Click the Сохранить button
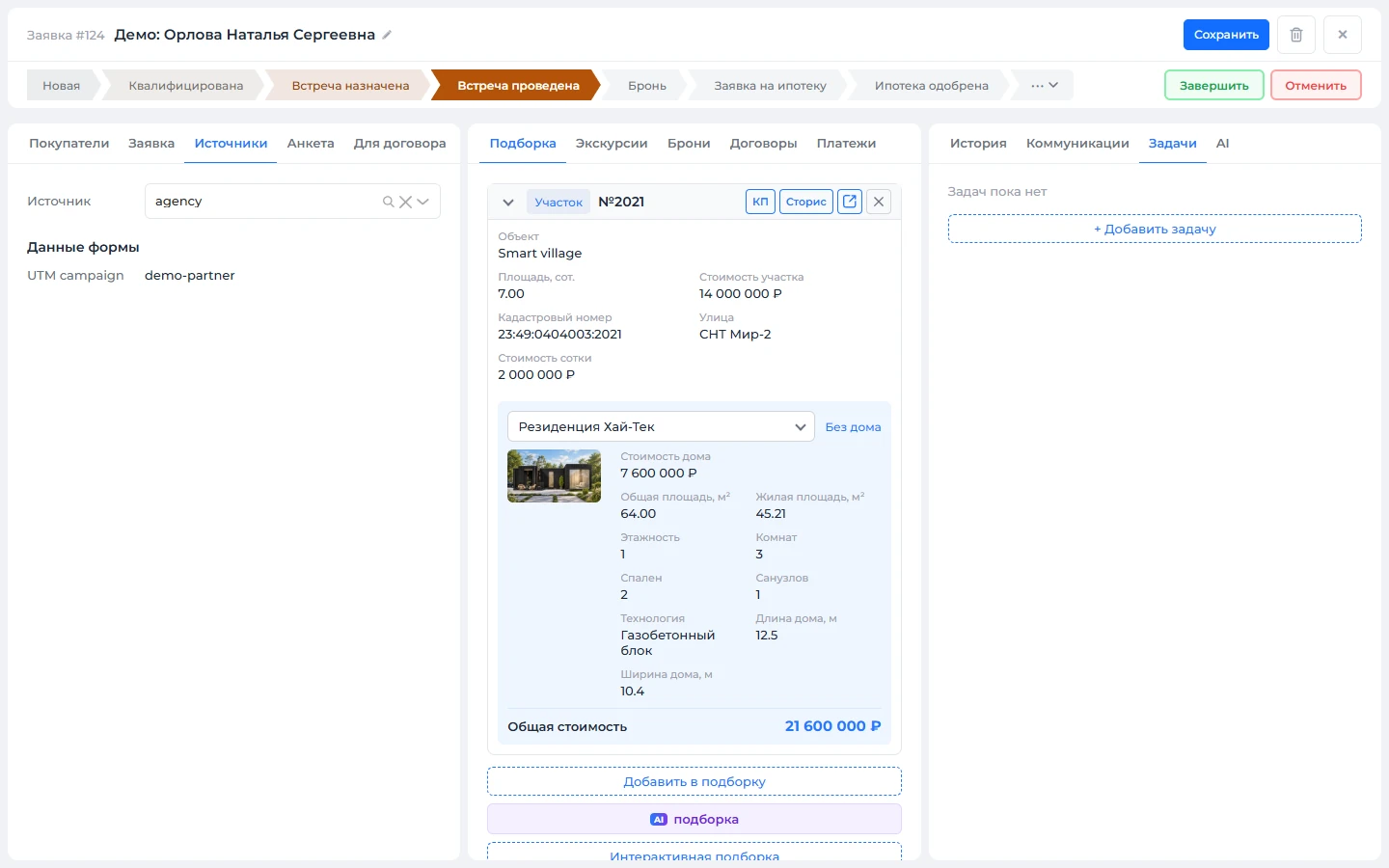1389x868 pixels. (1226, 35)
